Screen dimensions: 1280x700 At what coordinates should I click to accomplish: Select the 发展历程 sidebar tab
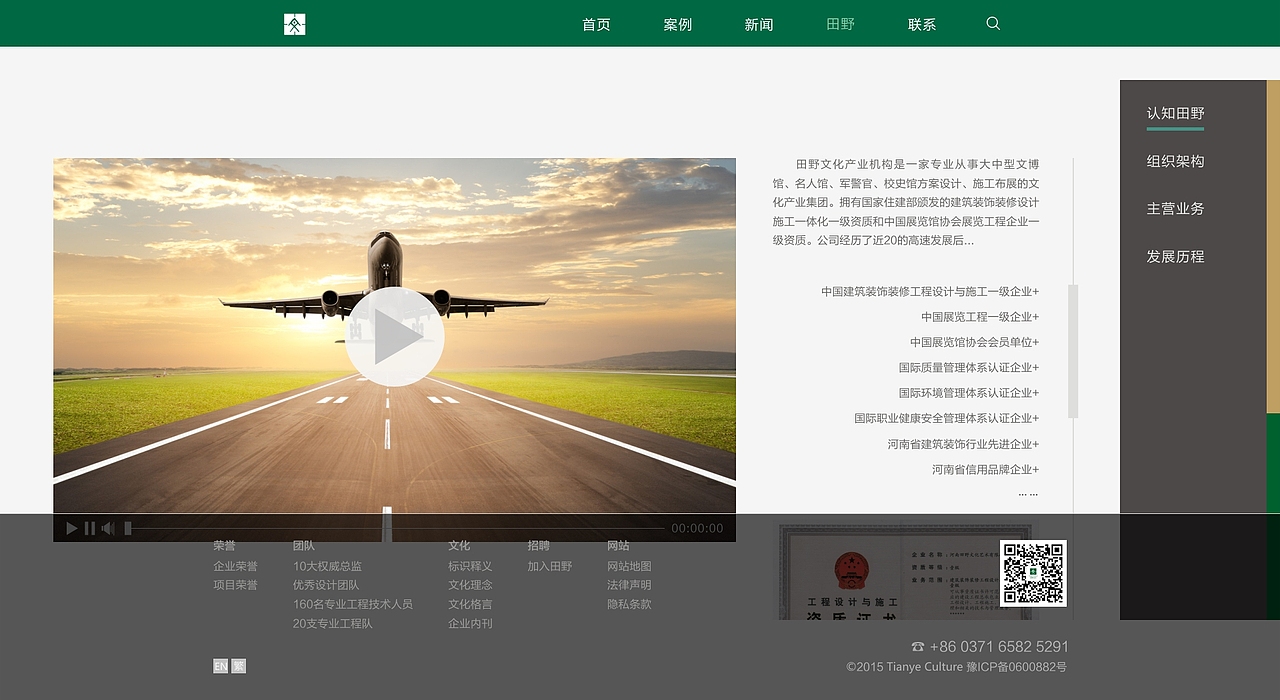[x=1175, y=256]
